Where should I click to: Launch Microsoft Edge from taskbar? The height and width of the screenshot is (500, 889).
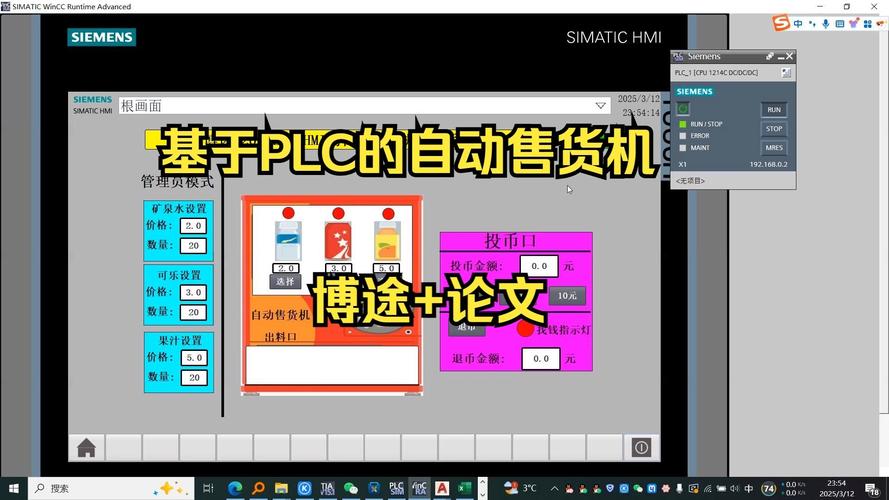click(235, 488)
